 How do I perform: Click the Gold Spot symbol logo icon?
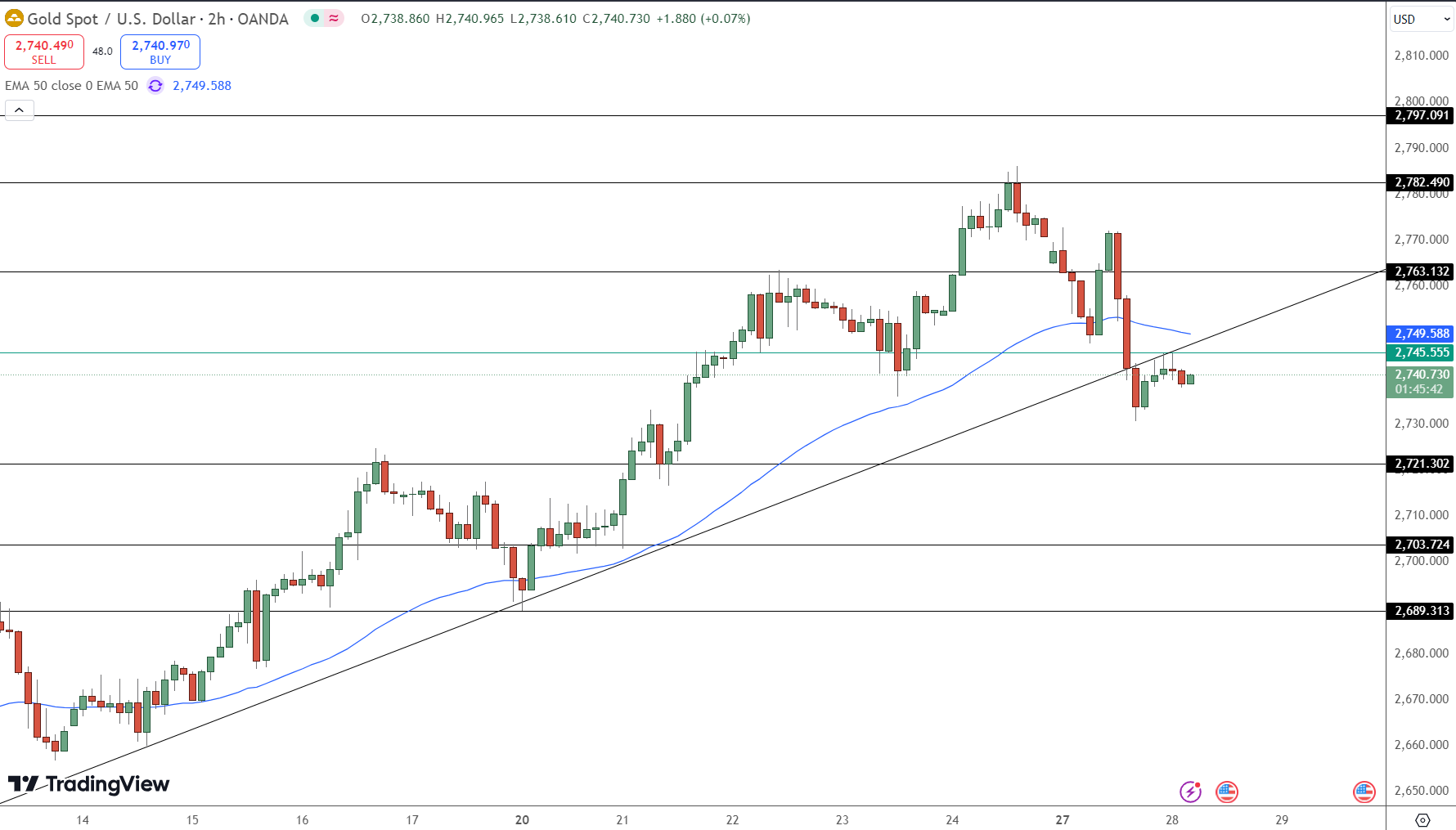[x=14, y=18]
